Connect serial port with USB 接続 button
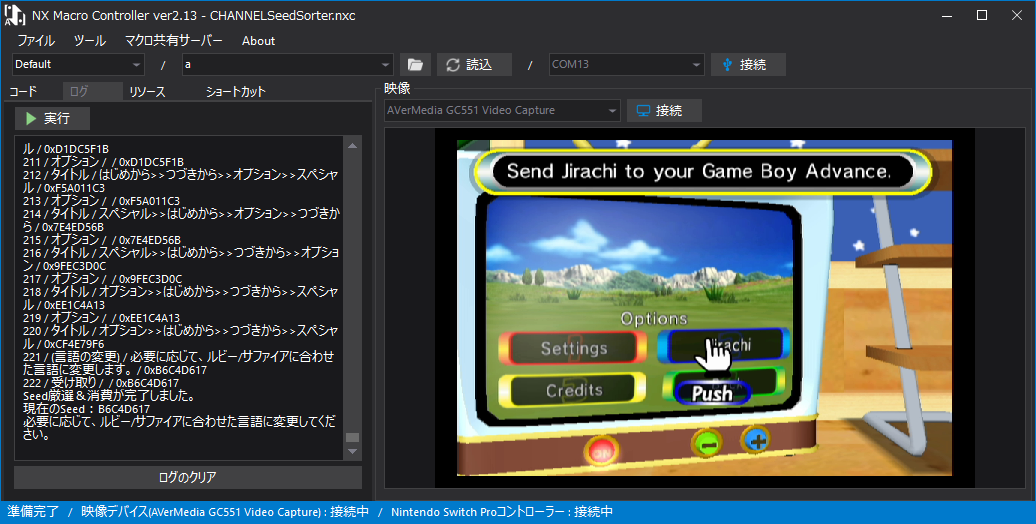The height and width of the screenshot is (524, 1036). click(x=748, y=64)
